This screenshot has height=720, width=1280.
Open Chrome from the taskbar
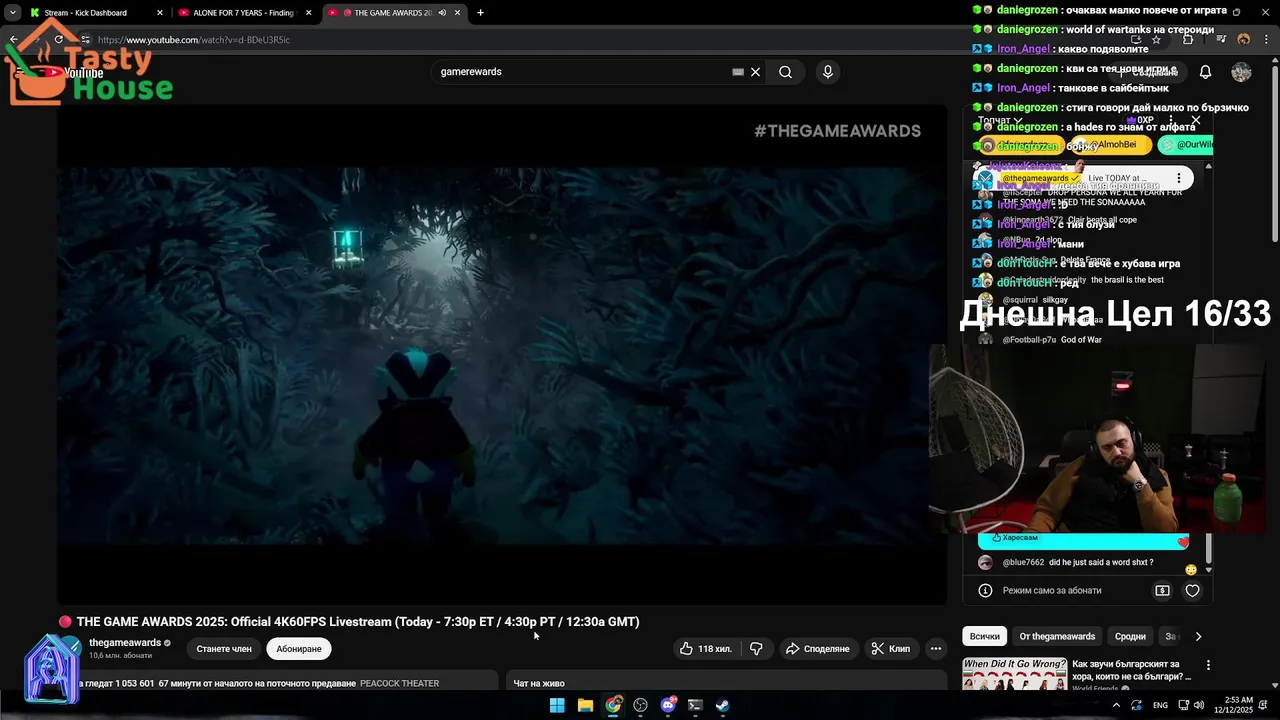pos(613,705)
